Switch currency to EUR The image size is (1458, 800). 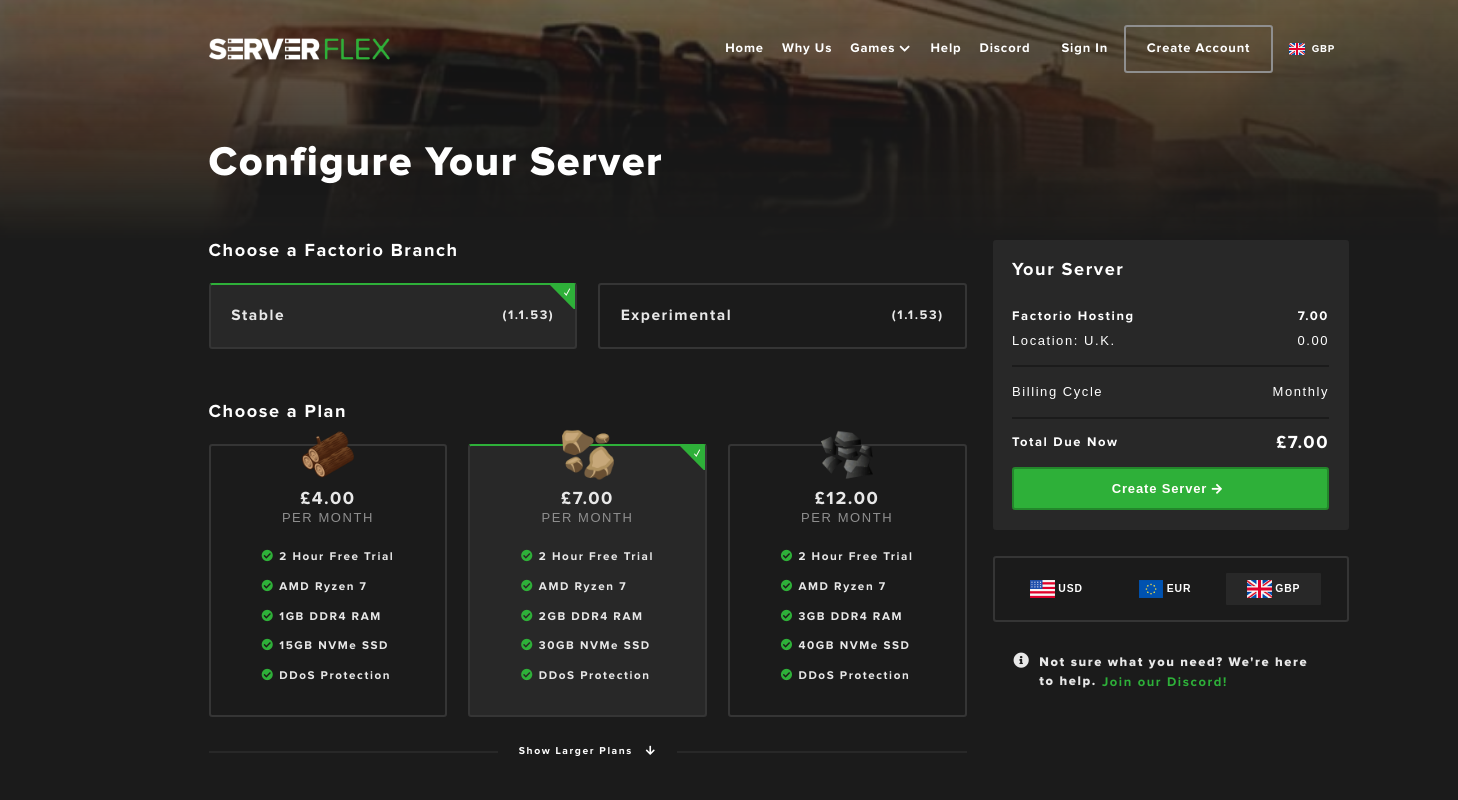click(1165, 588)
